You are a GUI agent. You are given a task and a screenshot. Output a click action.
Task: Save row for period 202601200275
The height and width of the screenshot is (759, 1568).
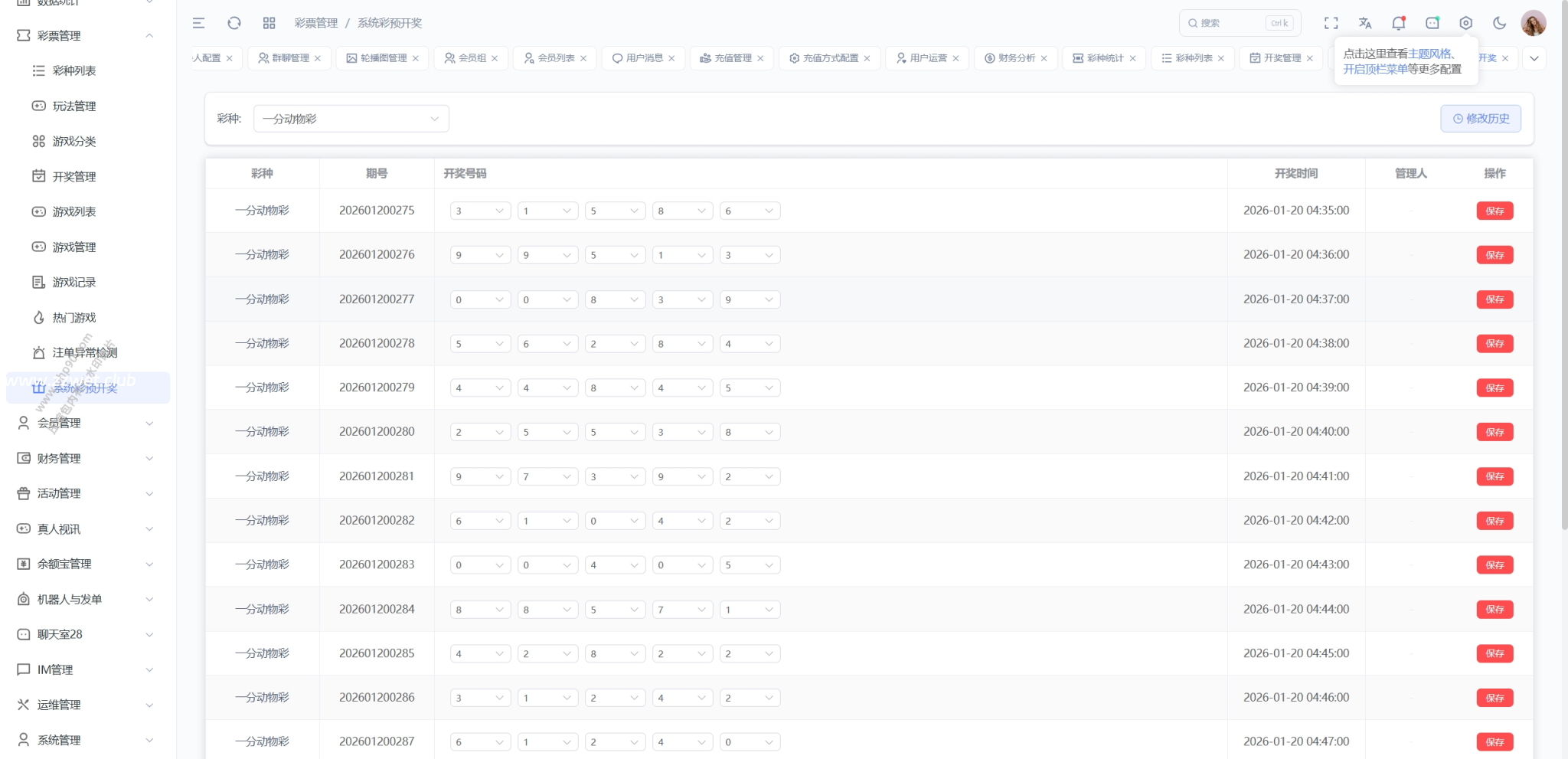pos(1494,211)
